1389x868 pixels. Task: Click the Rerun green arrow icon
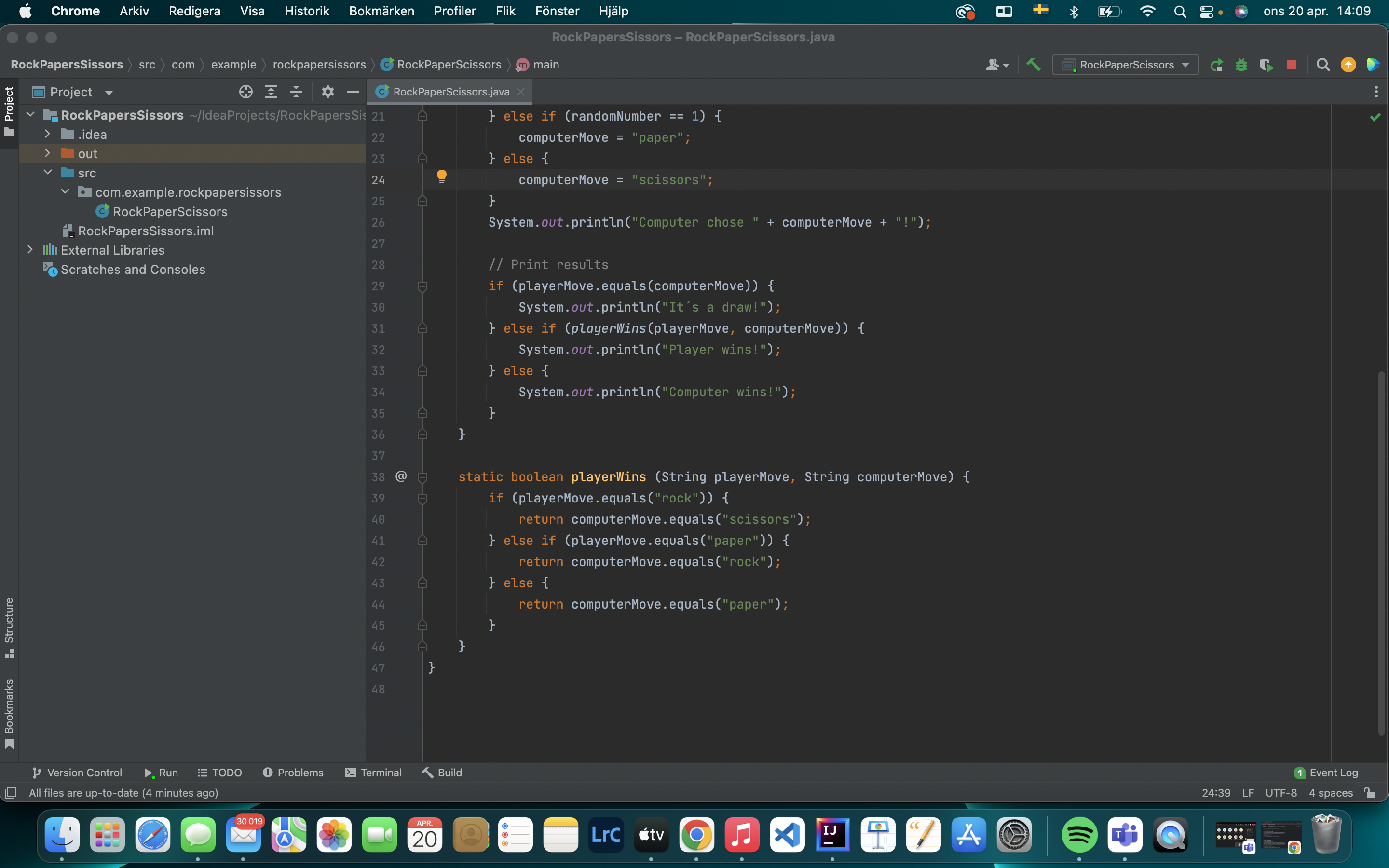point(1216,65)
